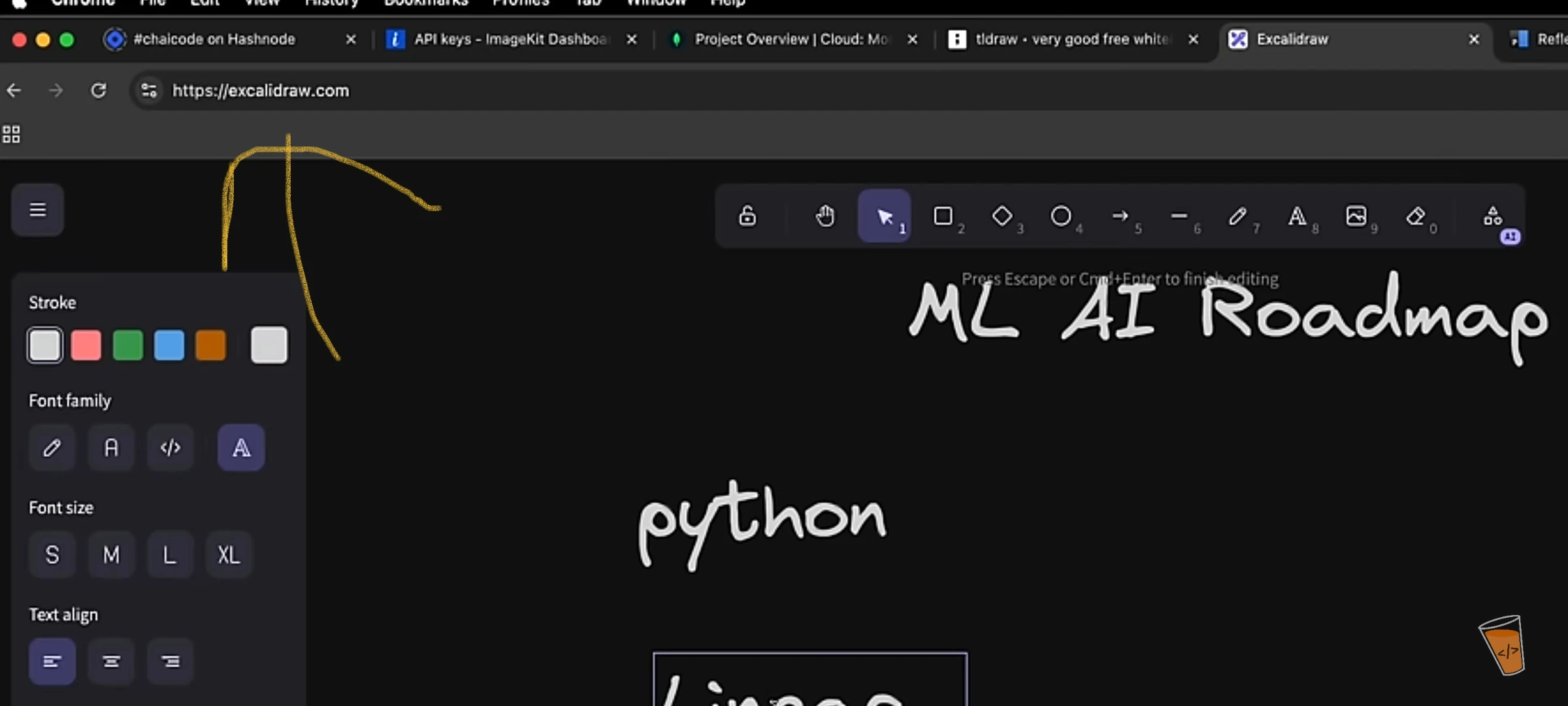The image size is (1568, 706).
Task: Choose center text alignment
Action: click(111, 662)
